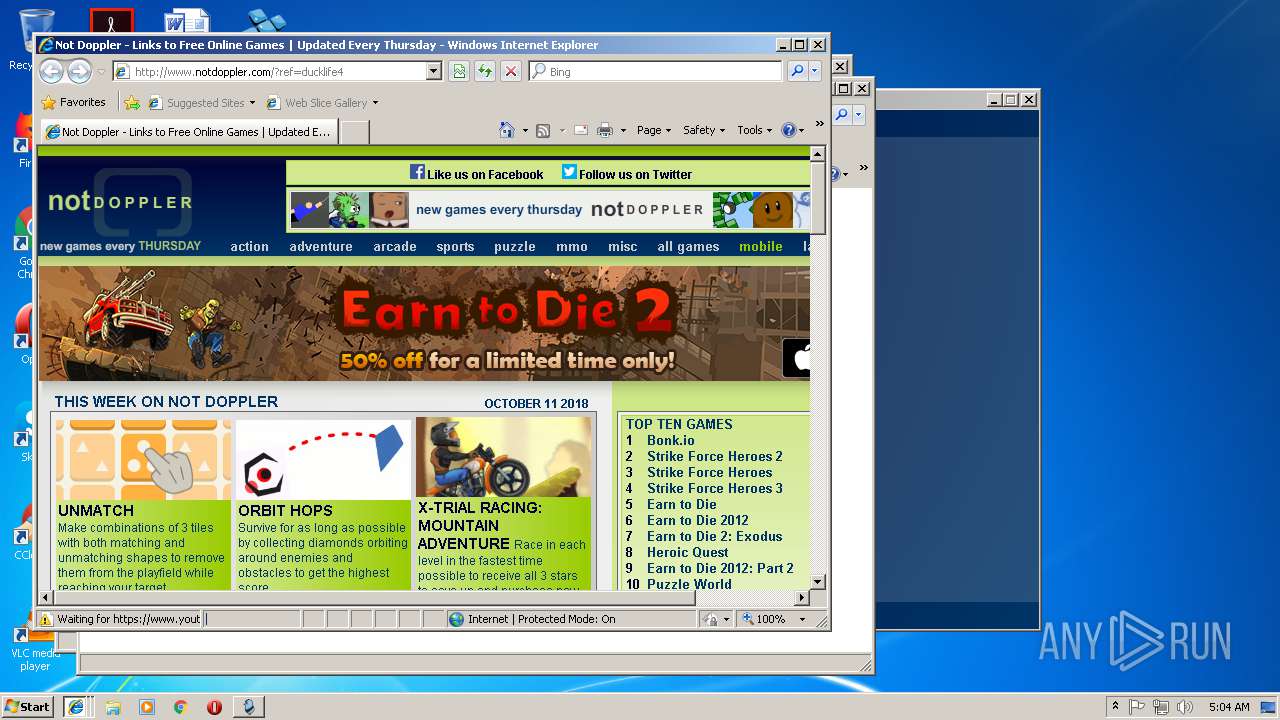
Task: Open the Home button dropdown arrow
Action: [523, 130]
